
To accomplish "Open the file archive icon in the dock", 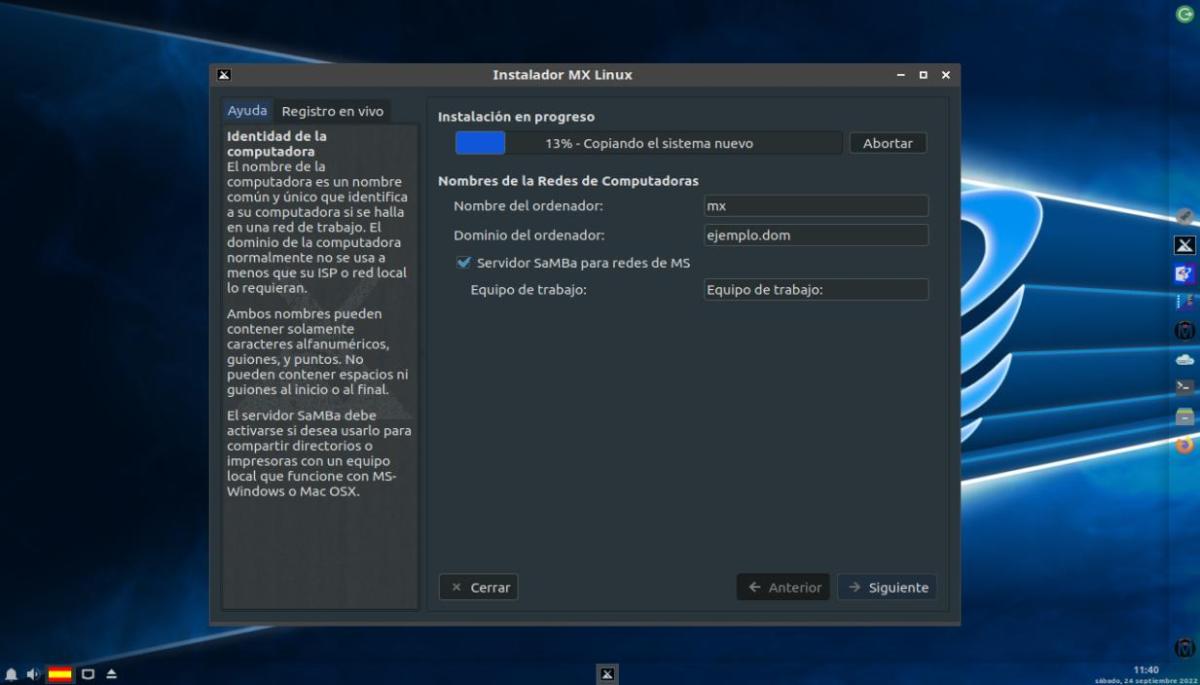I will (1184, 416).
